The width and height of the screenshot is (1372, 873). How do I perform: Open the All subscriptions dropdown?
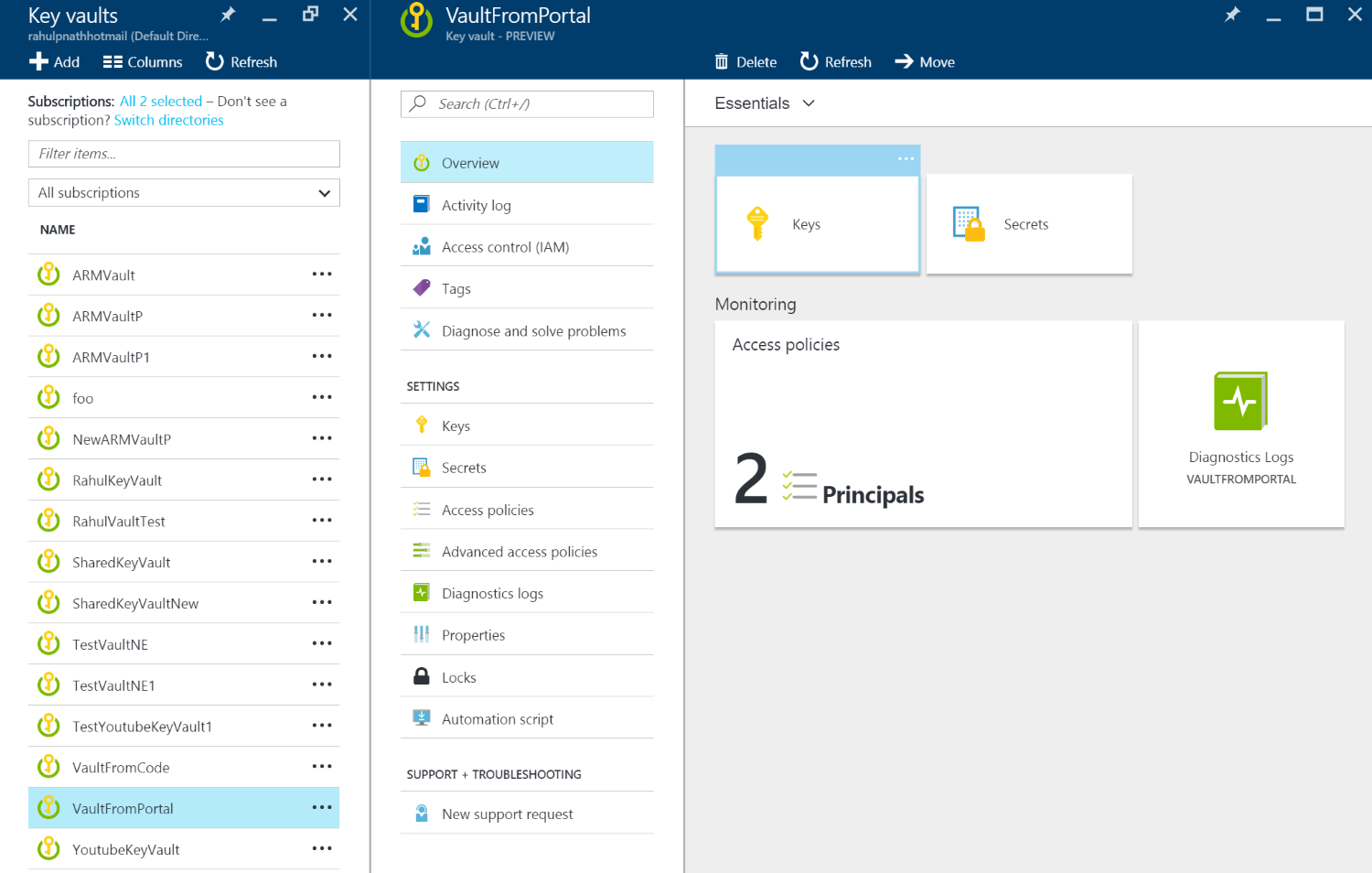pos(184,193)
